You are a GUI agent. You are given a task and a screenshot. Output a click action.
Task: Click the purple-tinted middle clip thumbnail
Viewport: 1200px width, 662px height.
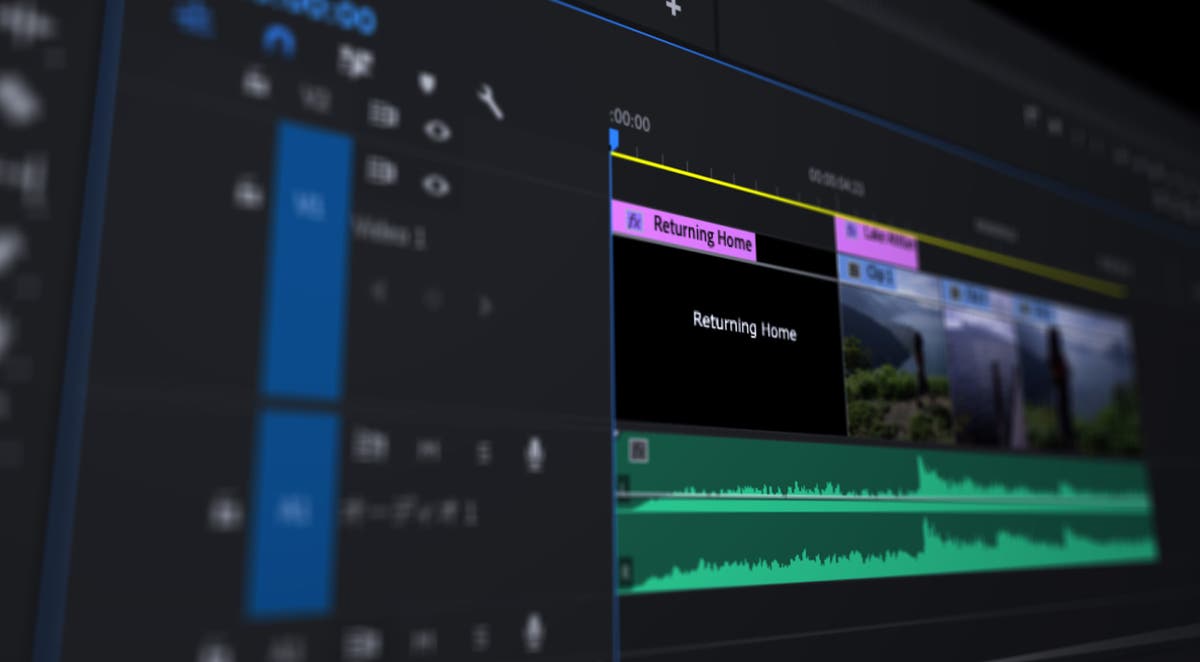pyautogui.click(x=985, y=376)
